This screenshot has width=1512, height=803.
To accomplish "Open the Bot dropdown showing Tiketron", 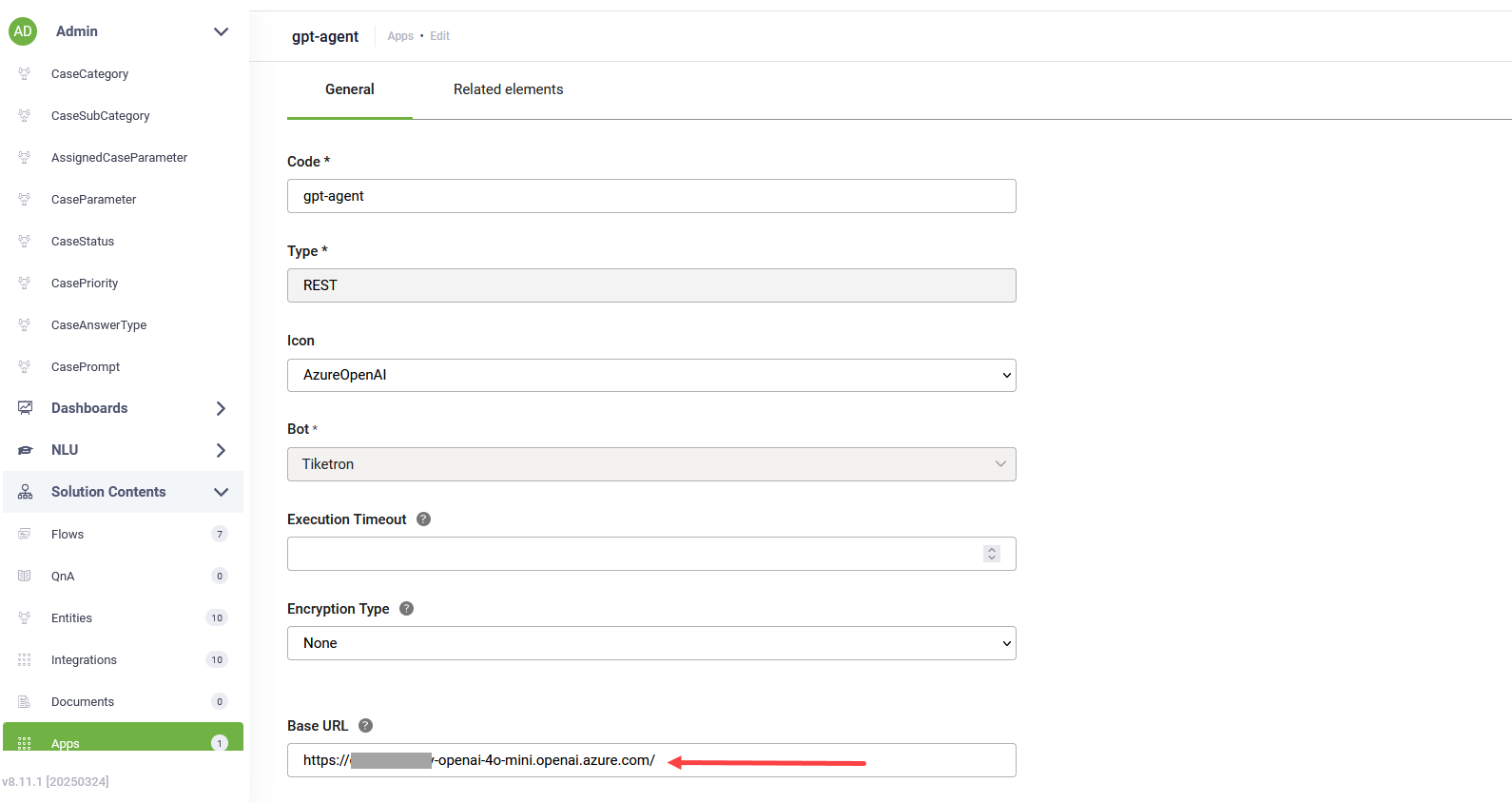I will [651, 464].
